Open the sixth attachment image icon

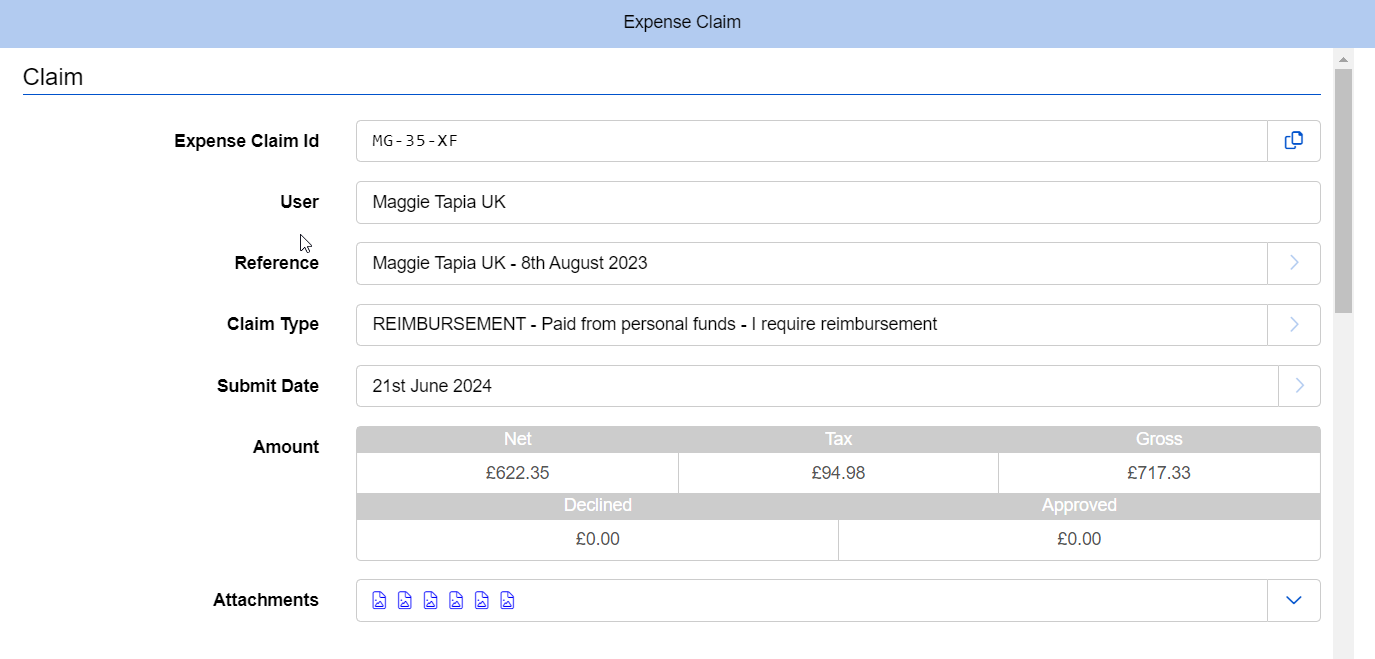point(507,601)
